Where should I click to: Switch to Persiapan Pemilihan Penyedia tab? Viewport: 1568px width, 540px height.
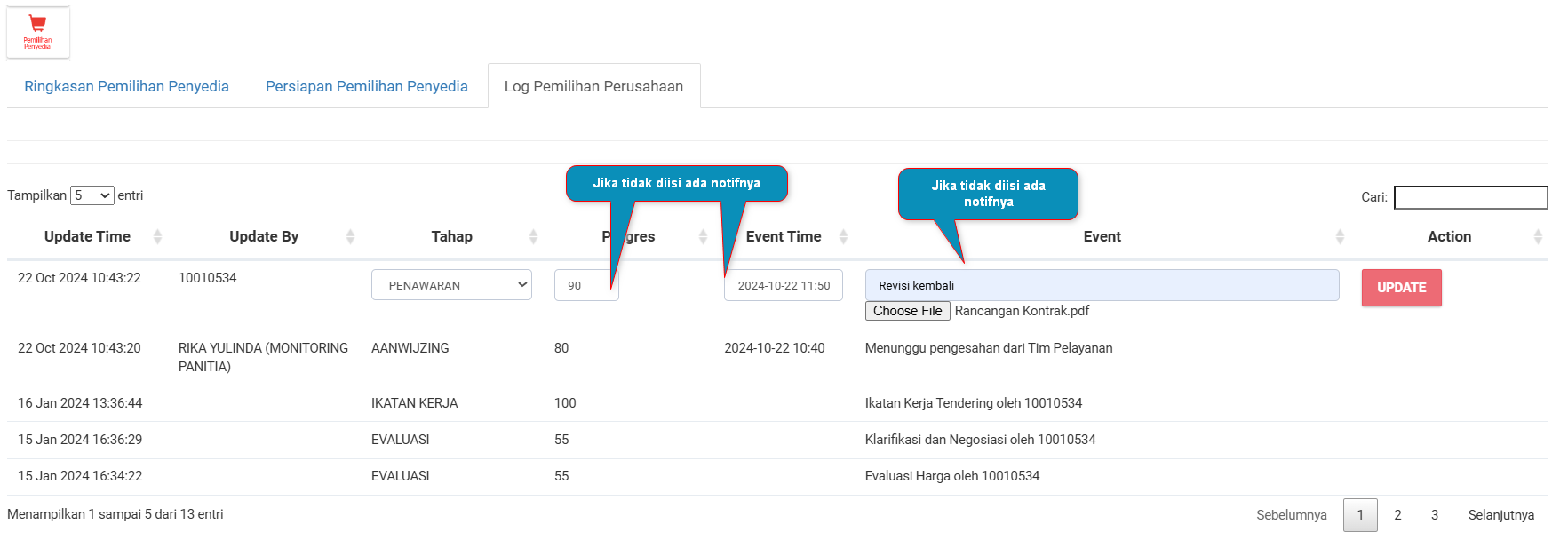[366, 86]
